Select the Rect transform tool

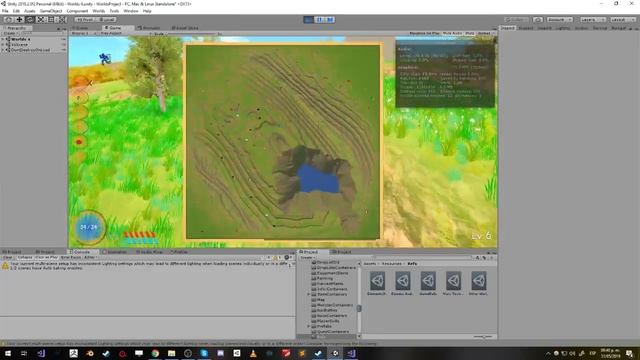pos(51,20)
